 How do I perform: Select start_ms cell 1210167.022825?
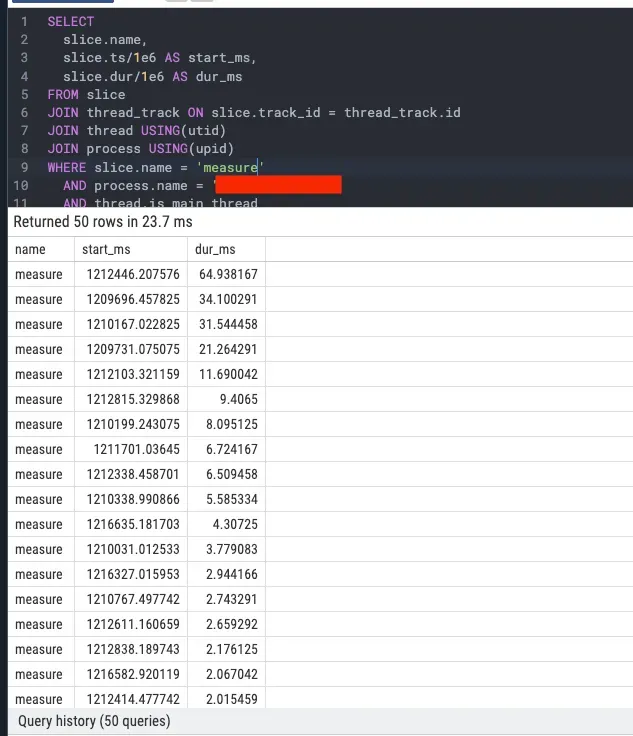point(133,324)
